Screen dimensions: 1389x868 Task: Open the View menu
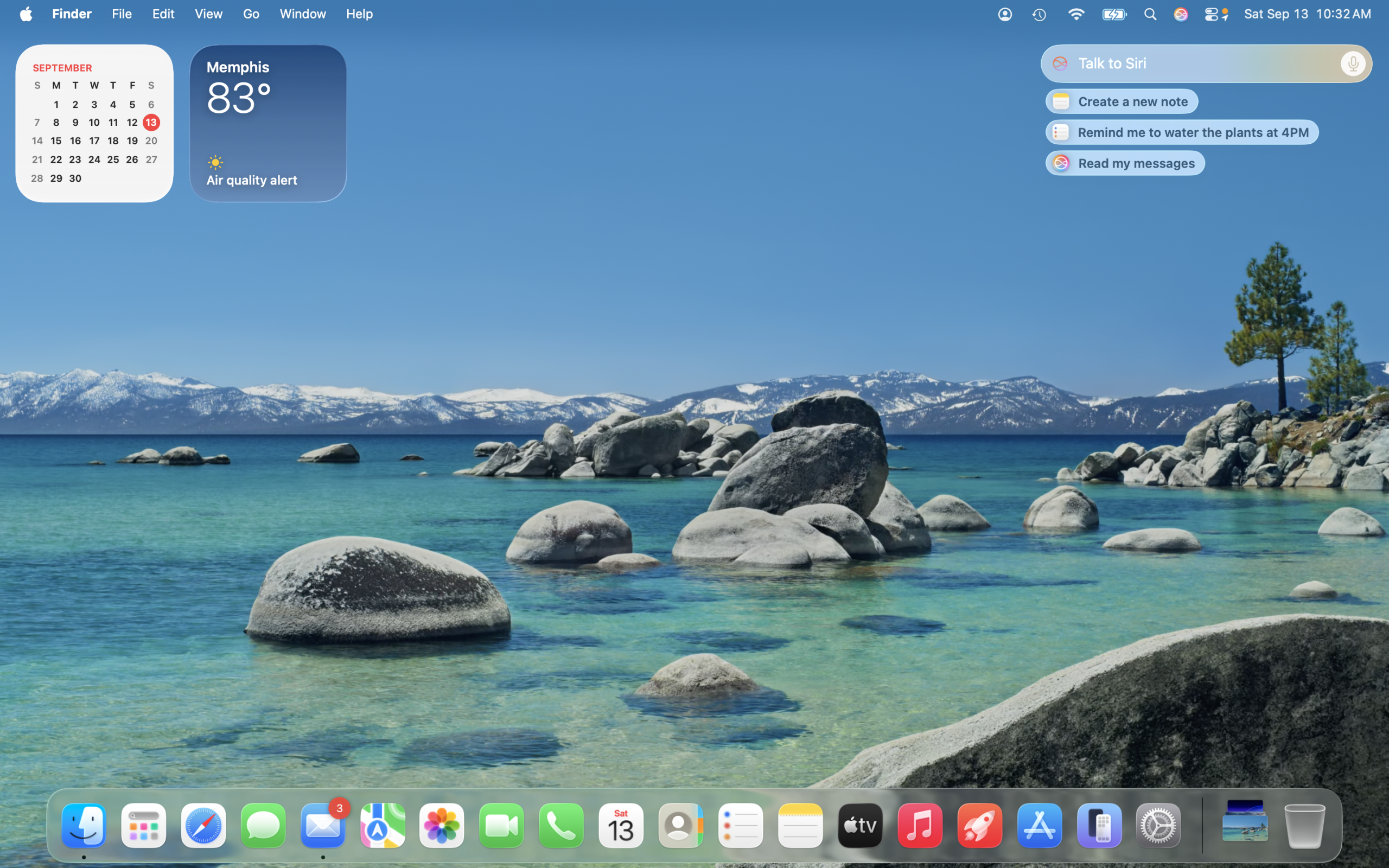tap(208, 14)
